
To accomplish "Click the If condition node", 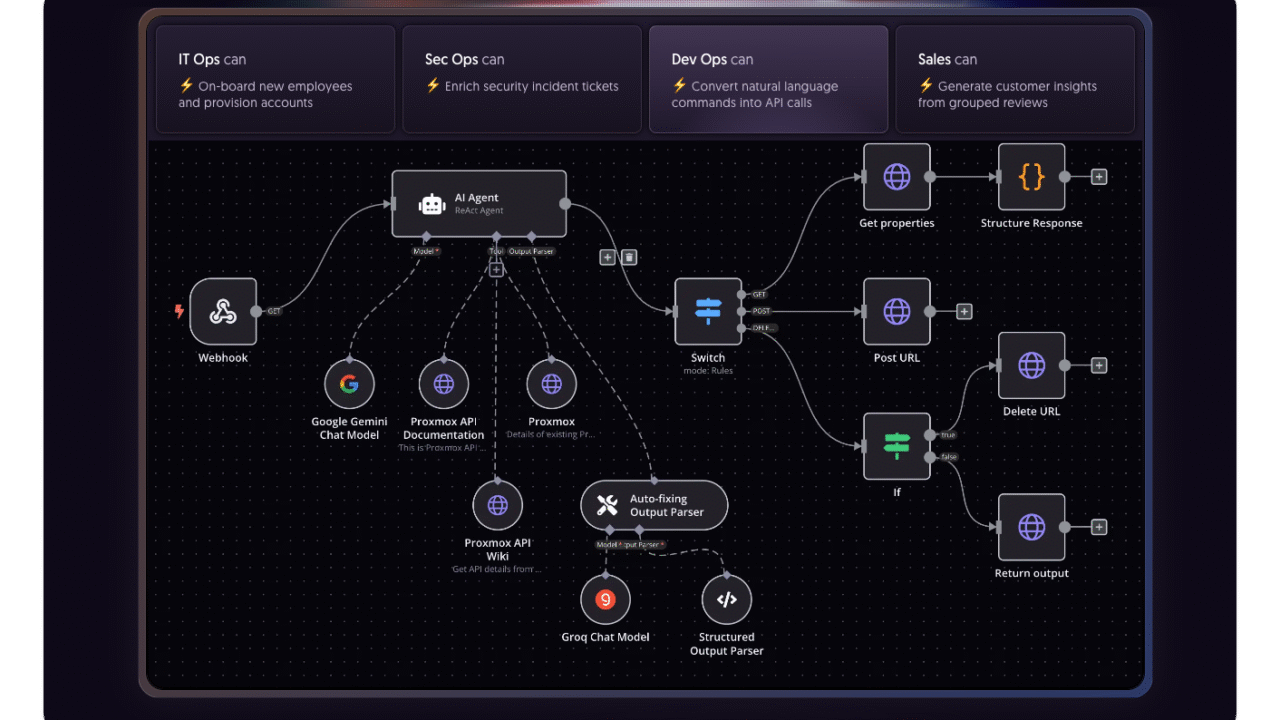I will coord(896,446).
